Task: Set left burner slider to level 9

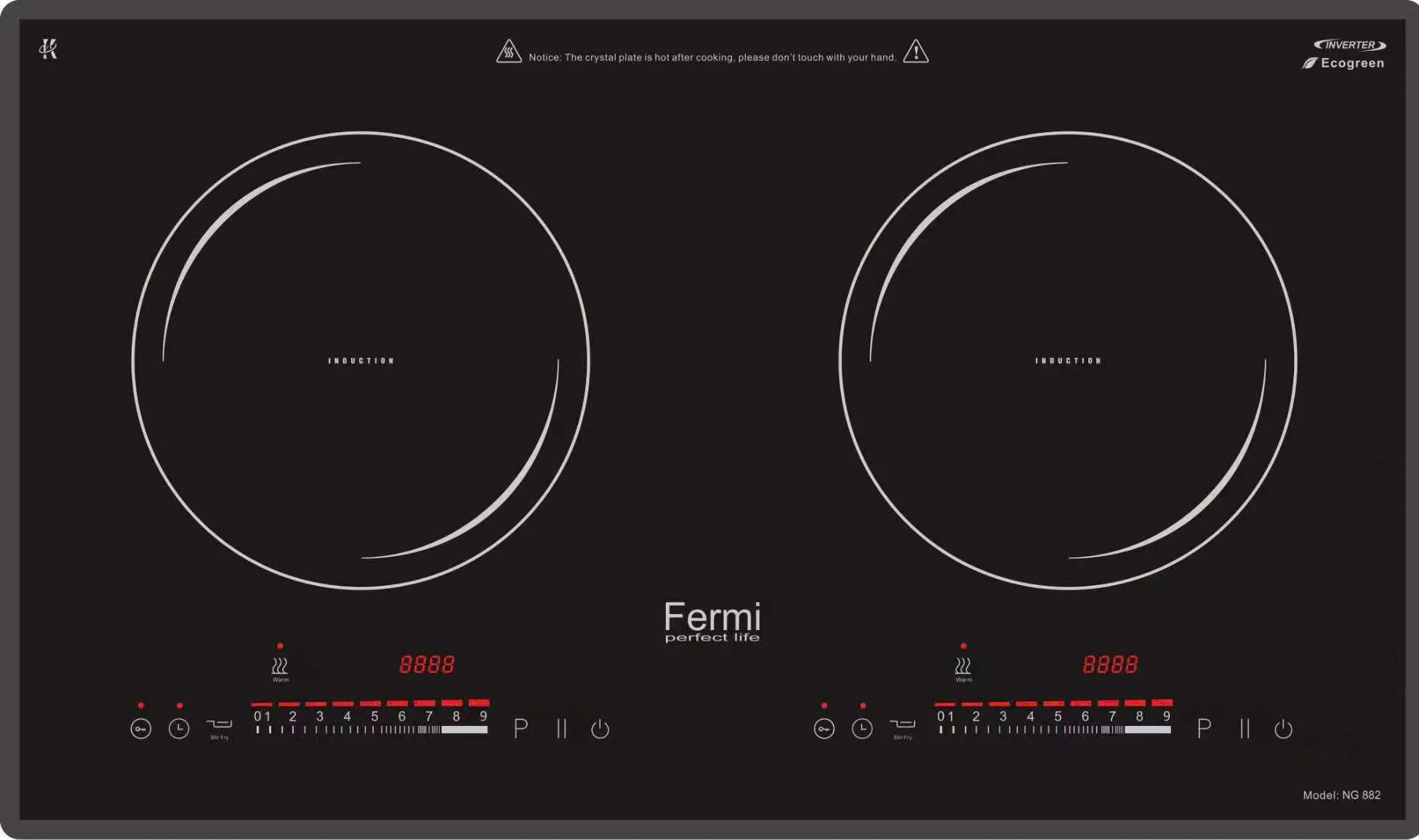Action: (x=483, y=716)
